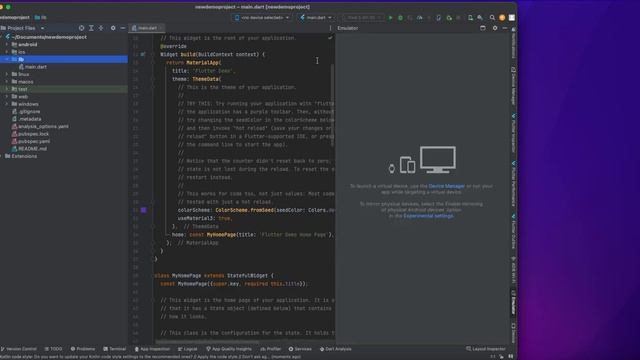Expand the test folder
The image size is (640, 360).
[x=7, y=89]
